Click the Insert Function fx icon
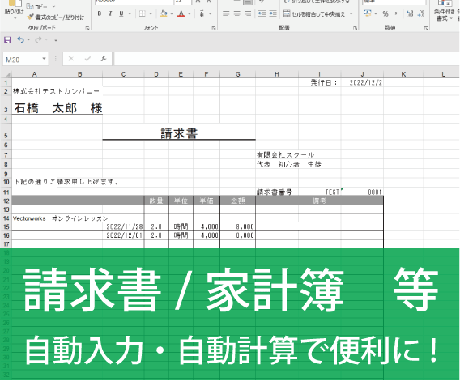The image size is (460, 380). click(x=104, y=59)
